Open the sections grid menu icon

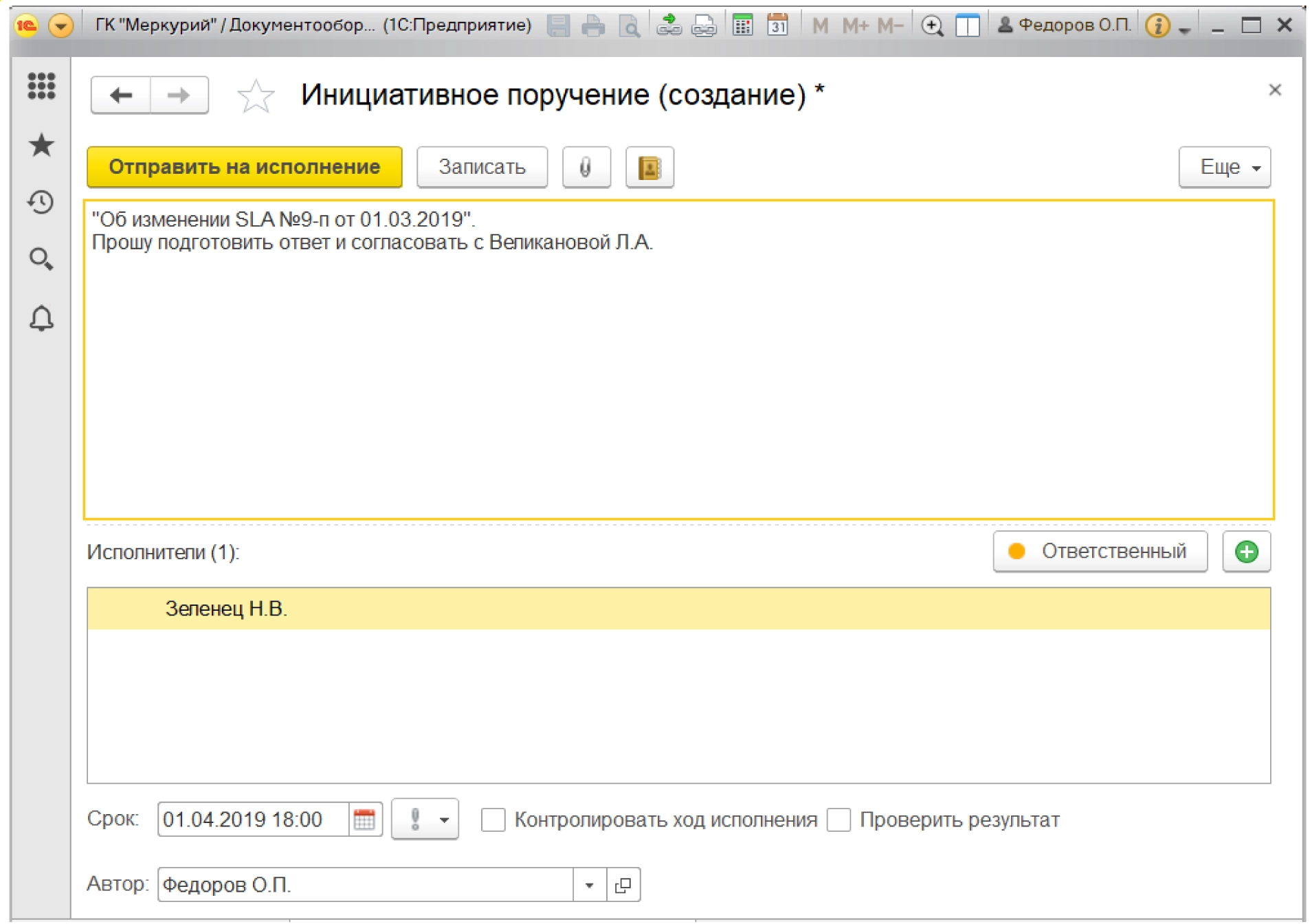(x=41, y=86)
